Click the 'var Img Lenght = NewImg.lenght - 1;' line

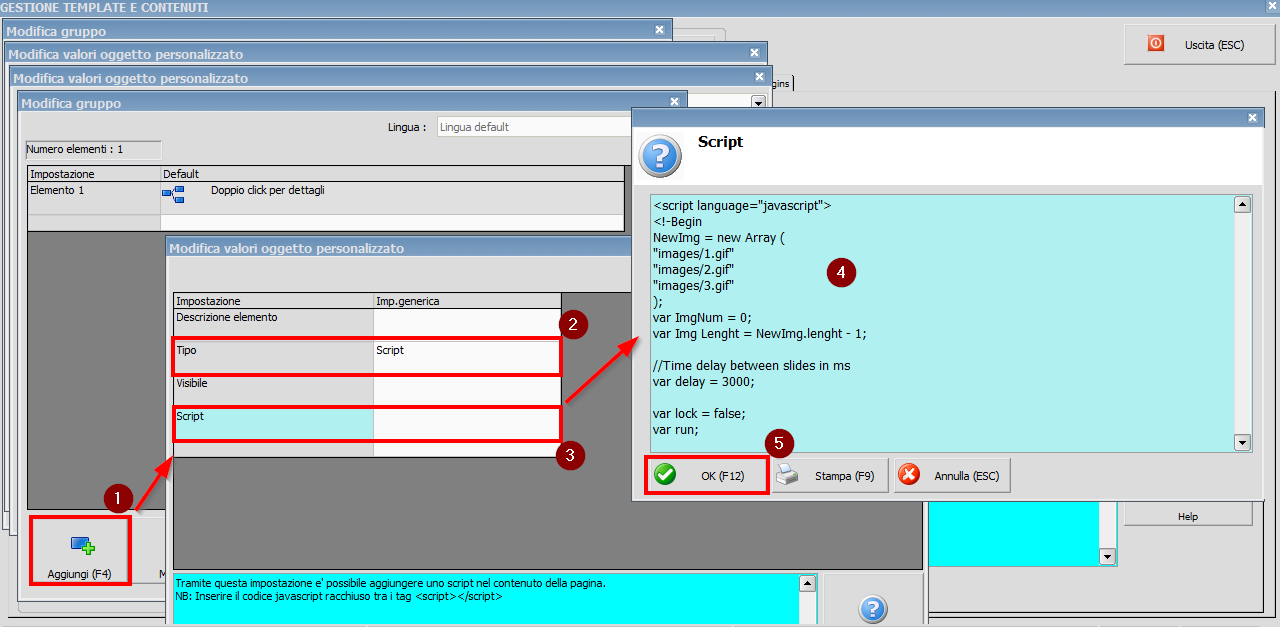(759, 334)
